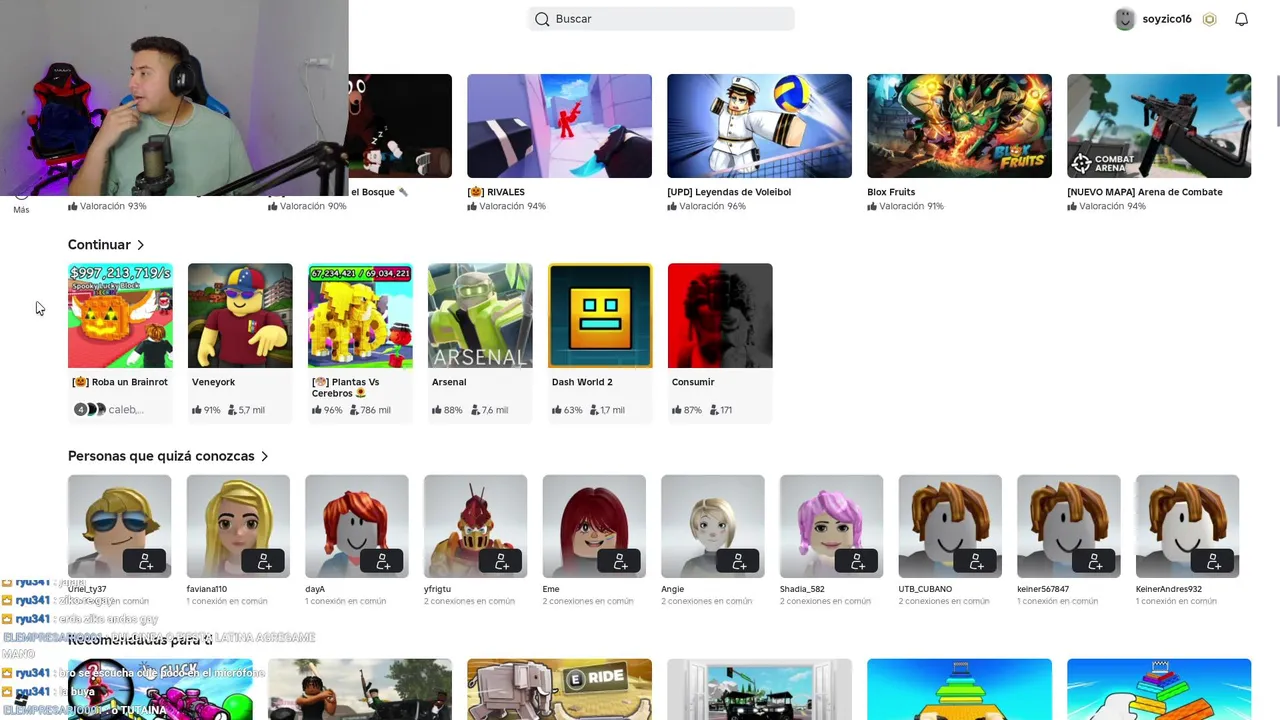Click the Continuar heading link
This screenshot has width=1280, height=720.
point(99,245)
